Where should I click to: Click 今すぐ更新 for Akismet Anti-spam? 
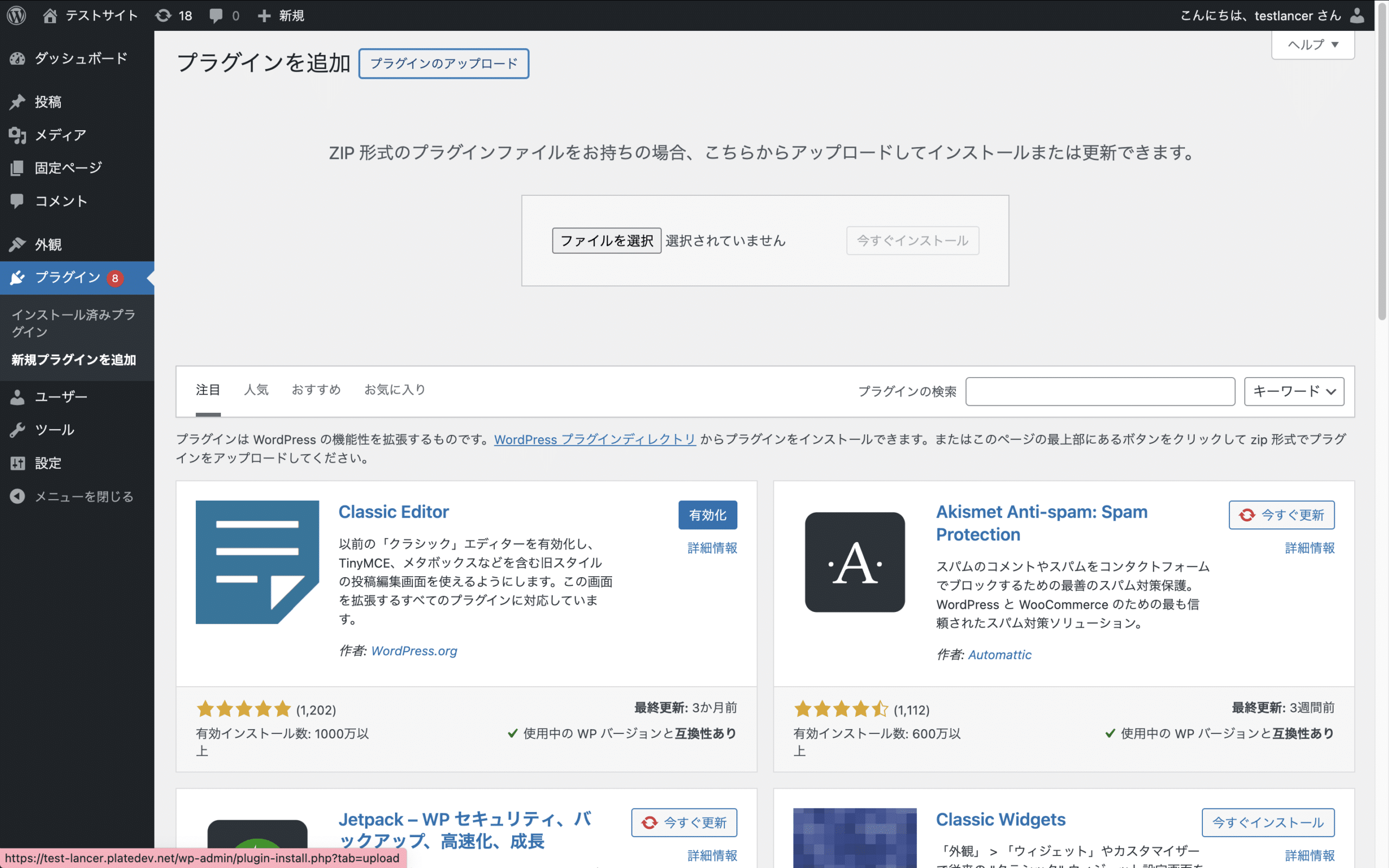1281,515
